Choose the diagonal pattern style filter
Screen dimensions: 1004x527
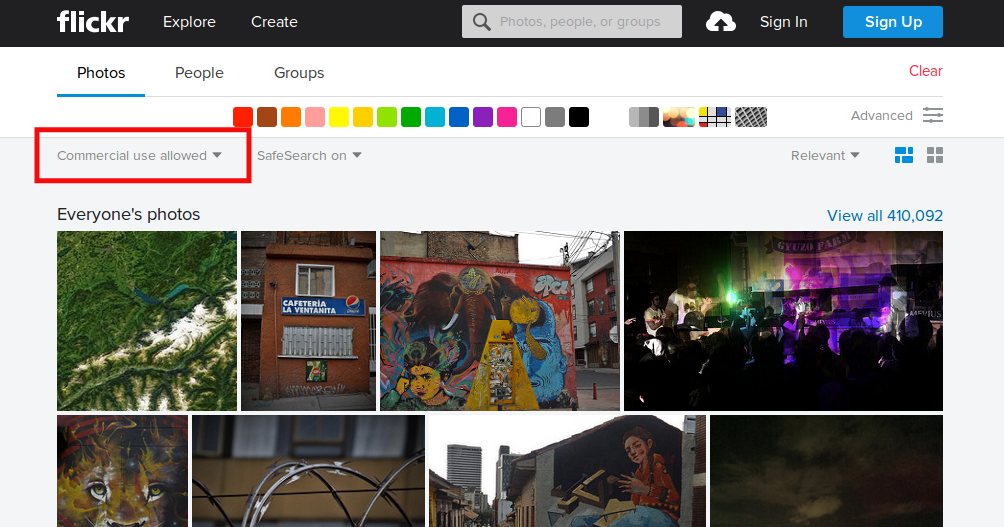(x=750, y=117)
